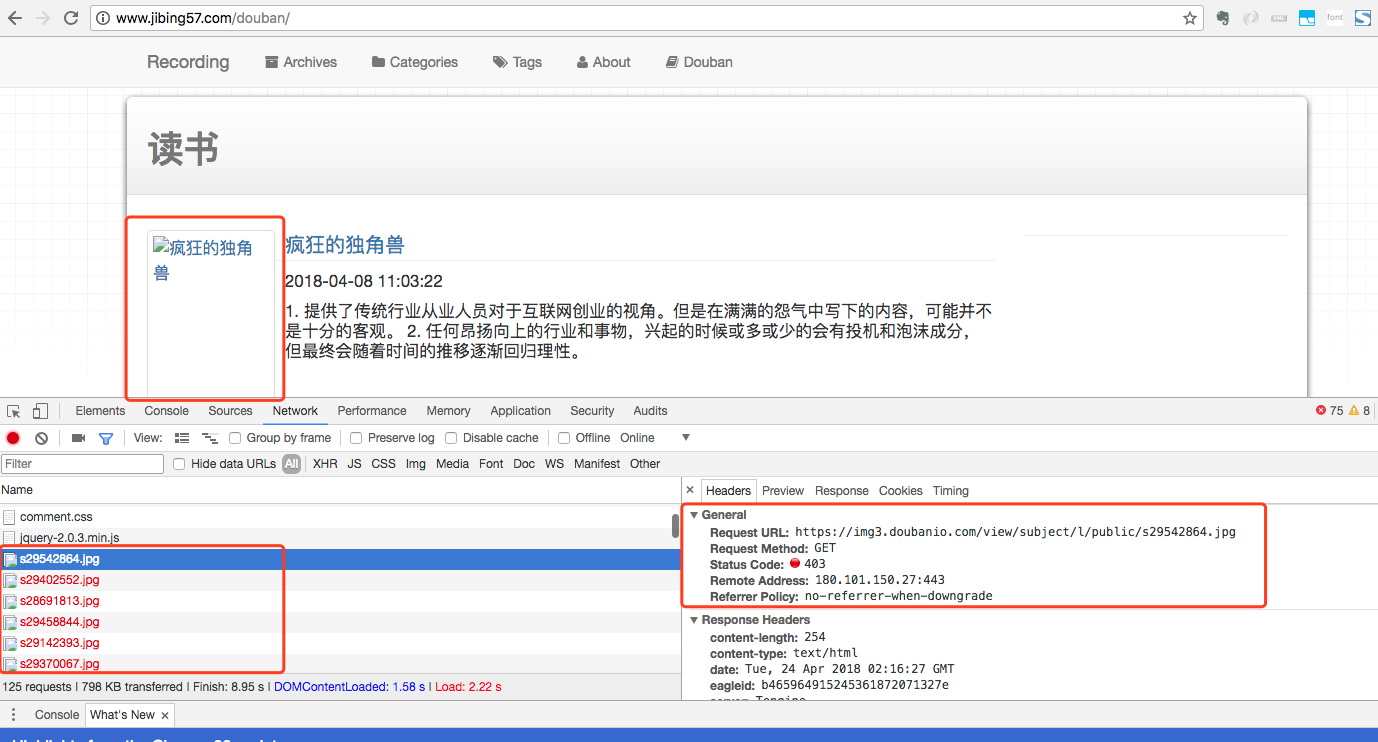This screenshot has width=1378, height=742.
Task: Focus the network Filter text field
Action: click(x=83, y=464)
